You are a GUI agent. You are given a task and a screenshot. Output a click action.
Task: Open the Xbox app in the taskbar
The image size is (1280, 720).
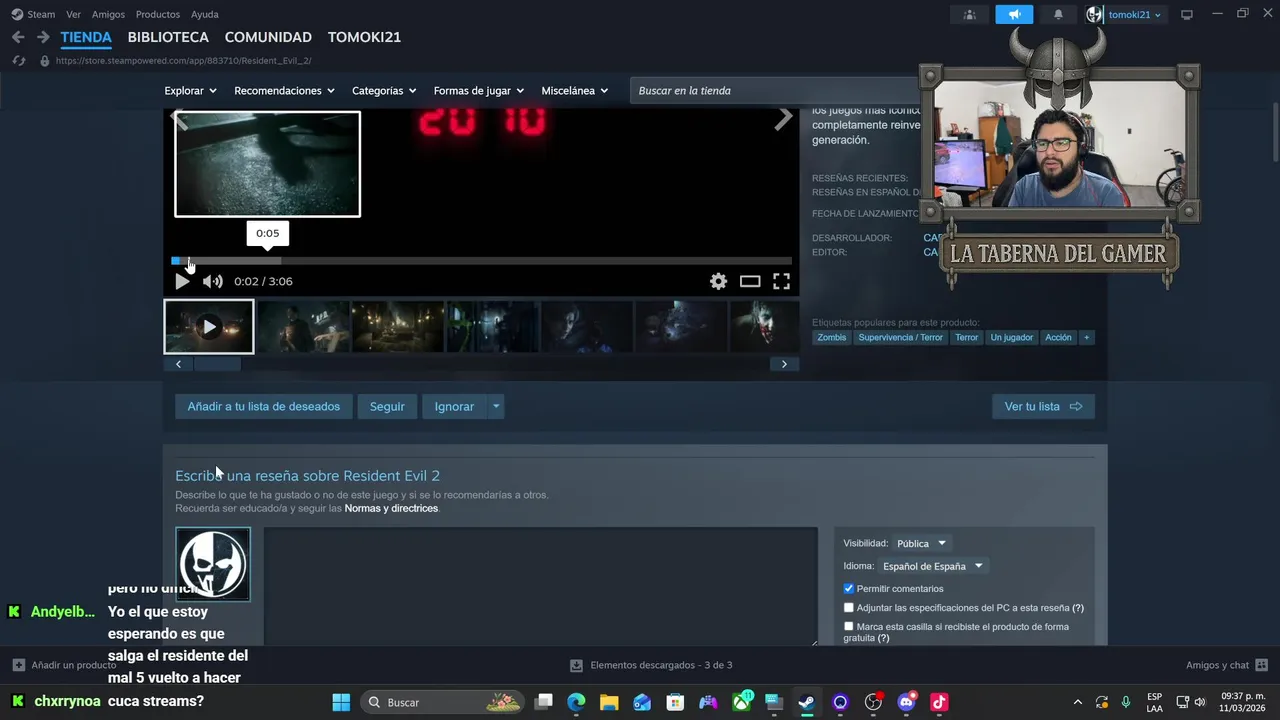tap(742, 702)
